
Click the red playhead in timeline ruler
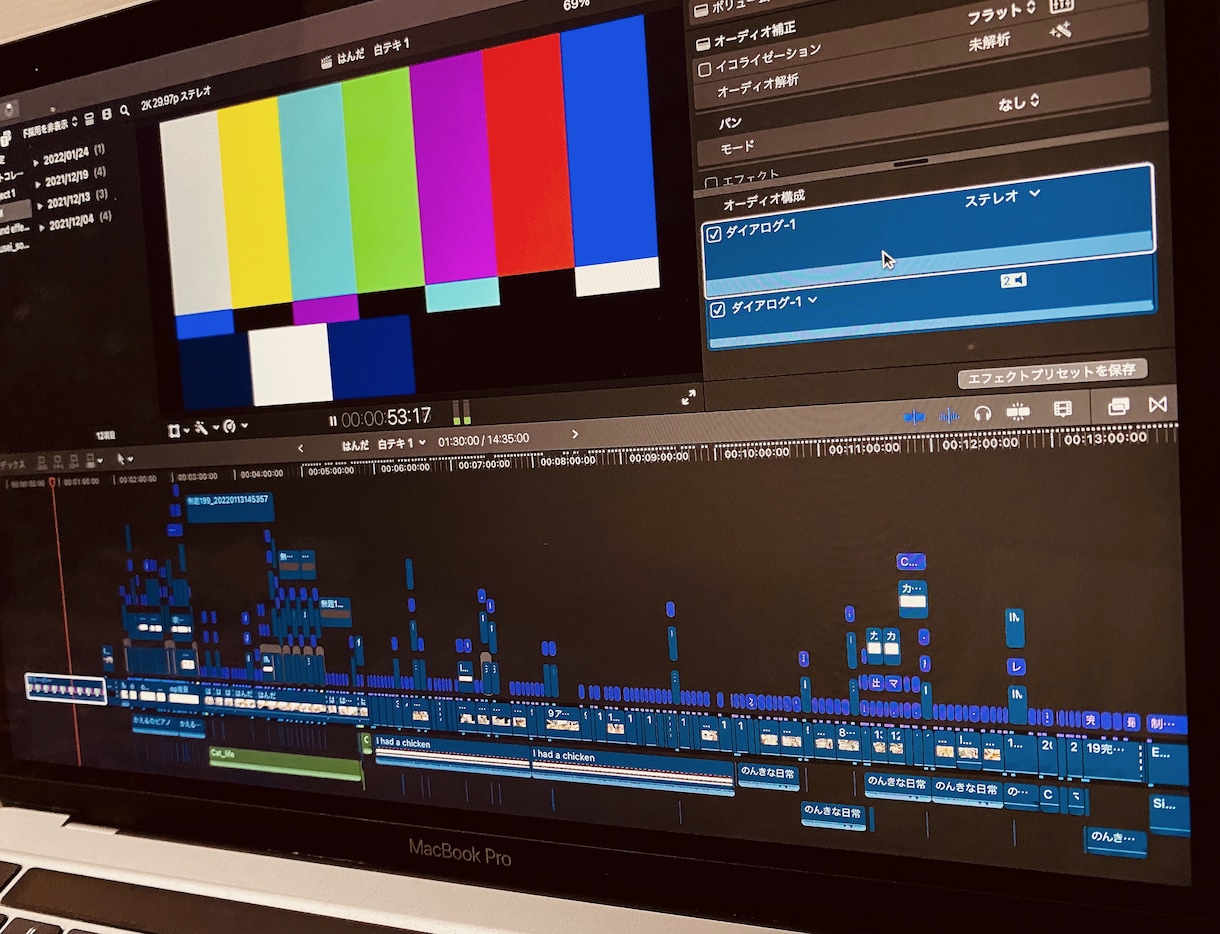coord(52,483)
